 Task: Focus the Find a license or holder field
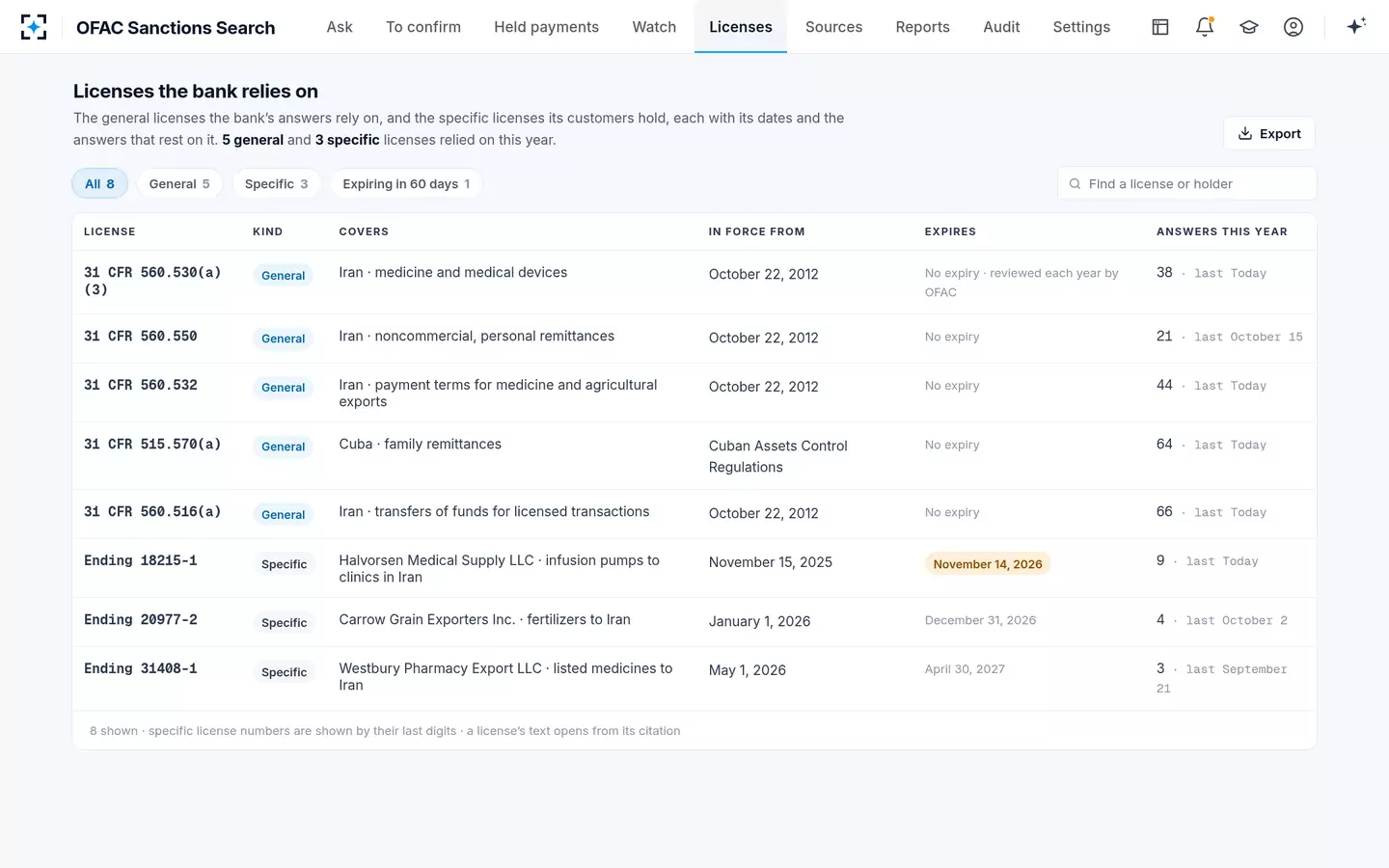point(1187,184)
